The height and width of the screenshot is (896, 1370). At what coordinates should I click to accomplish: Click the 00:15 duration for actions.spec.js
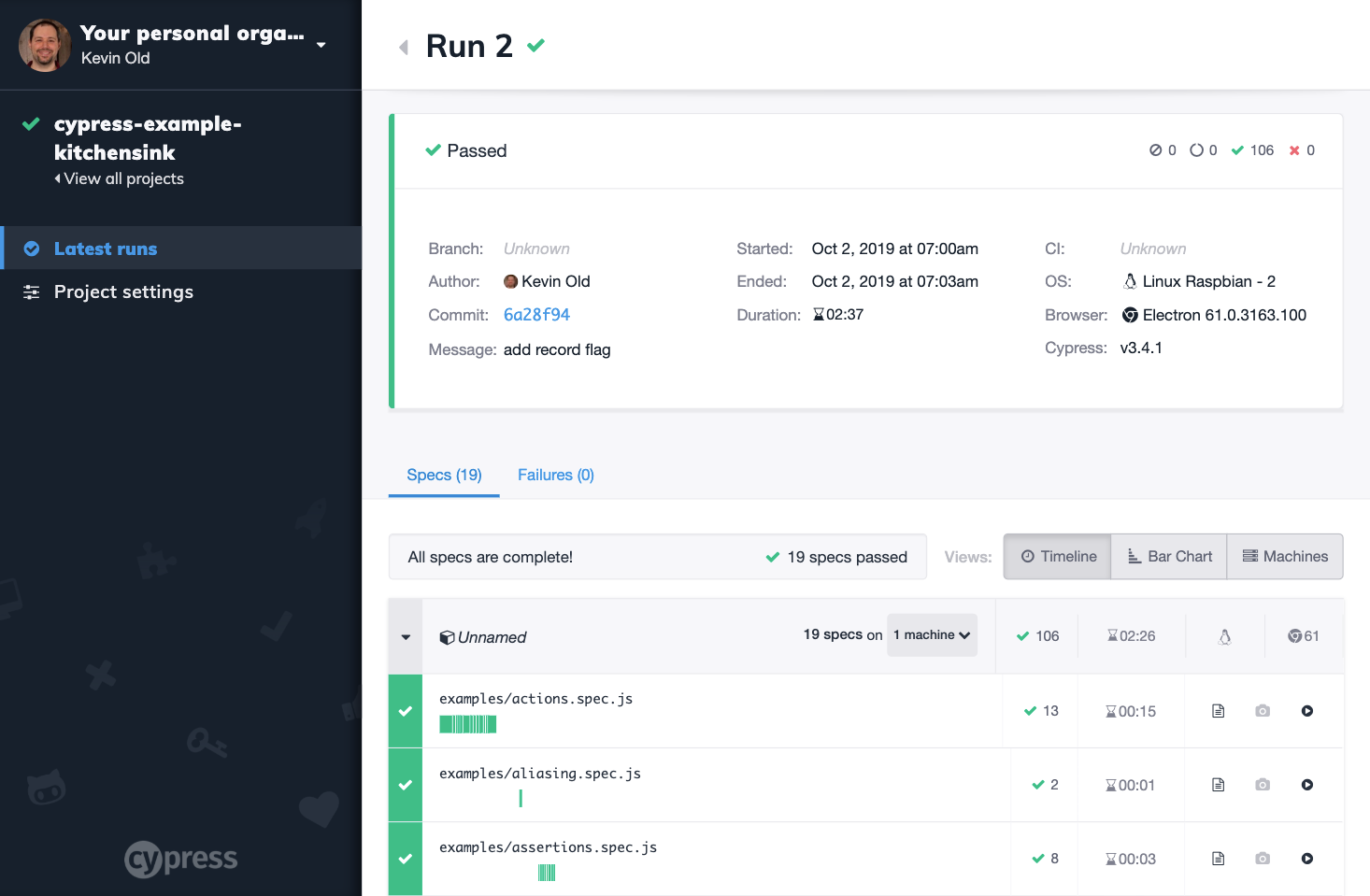click(1131, 711)
